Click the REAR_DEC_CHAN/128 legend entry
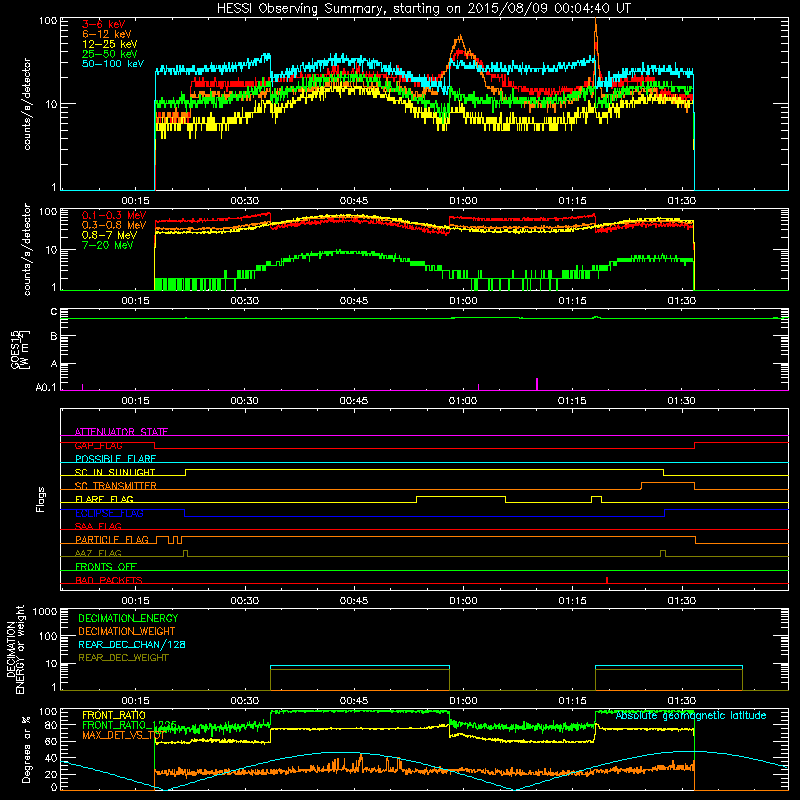The image size is (800, 800). click(x=132, y=644)
